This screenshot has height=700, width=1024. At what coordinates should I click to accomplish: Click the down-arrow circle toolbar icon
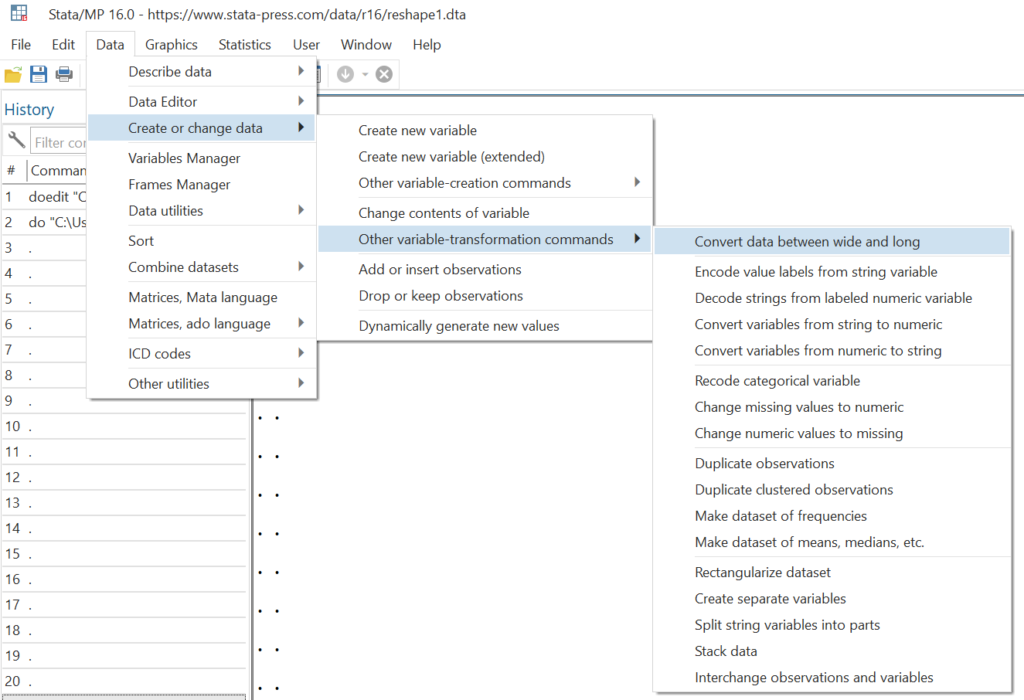(x=345, y=74)
